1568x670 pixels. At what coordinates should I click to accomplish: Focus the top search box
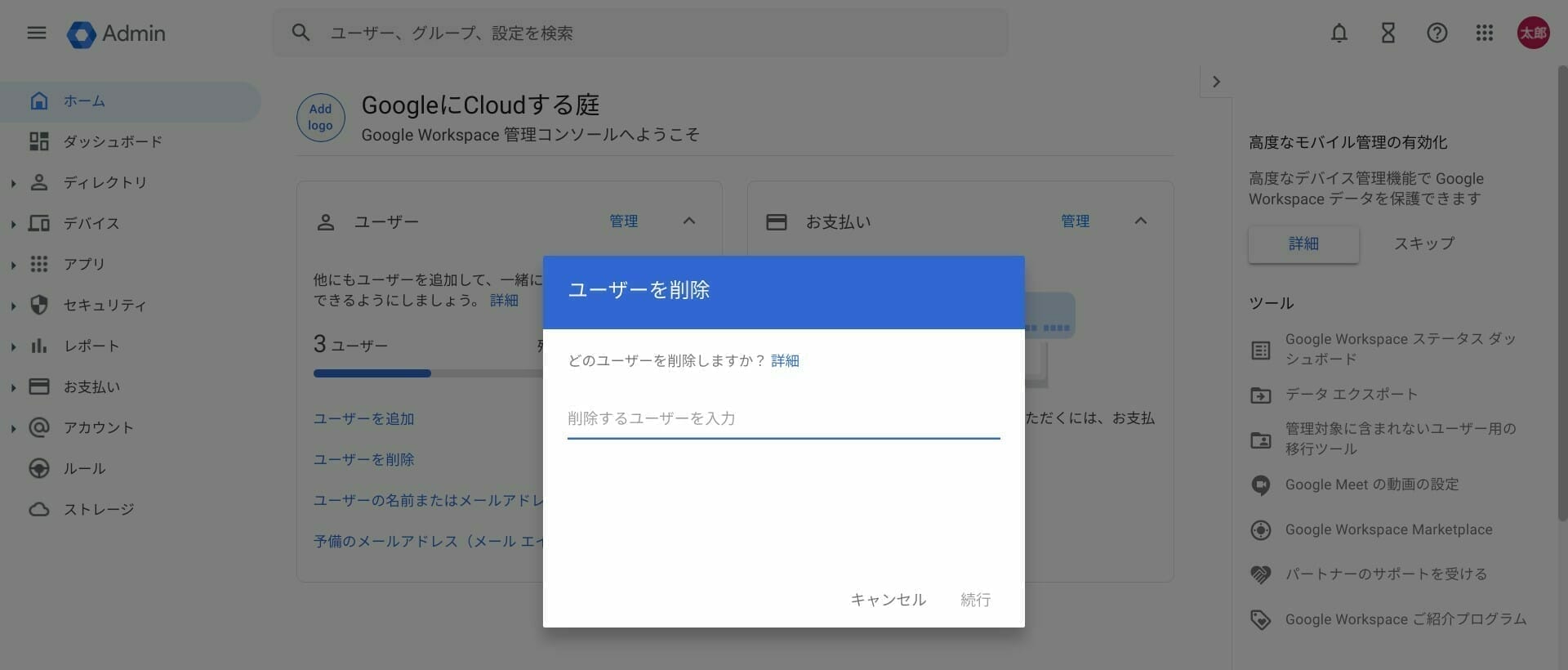tap(640, 33)
